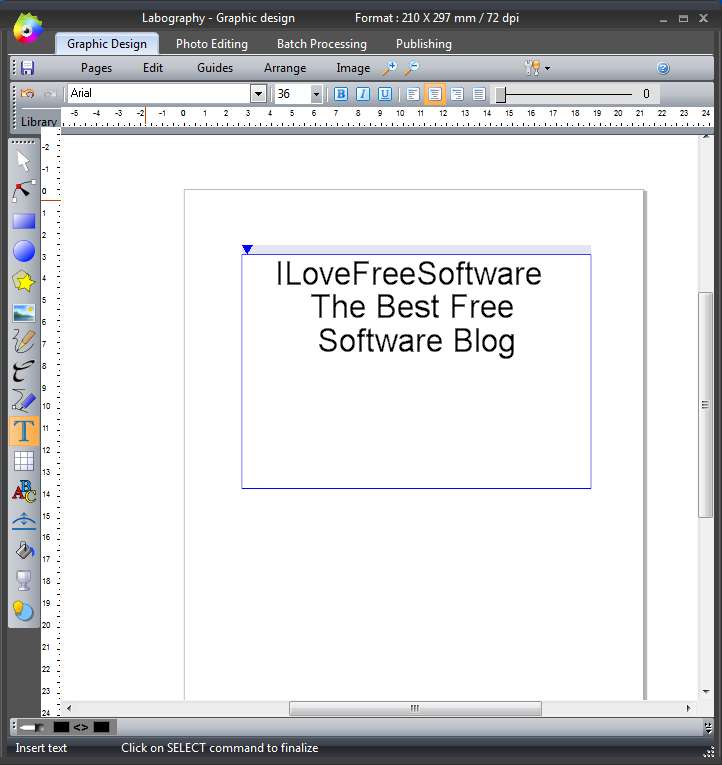
Task: Click the second black fill color swatch
Action: pos(101,727)
